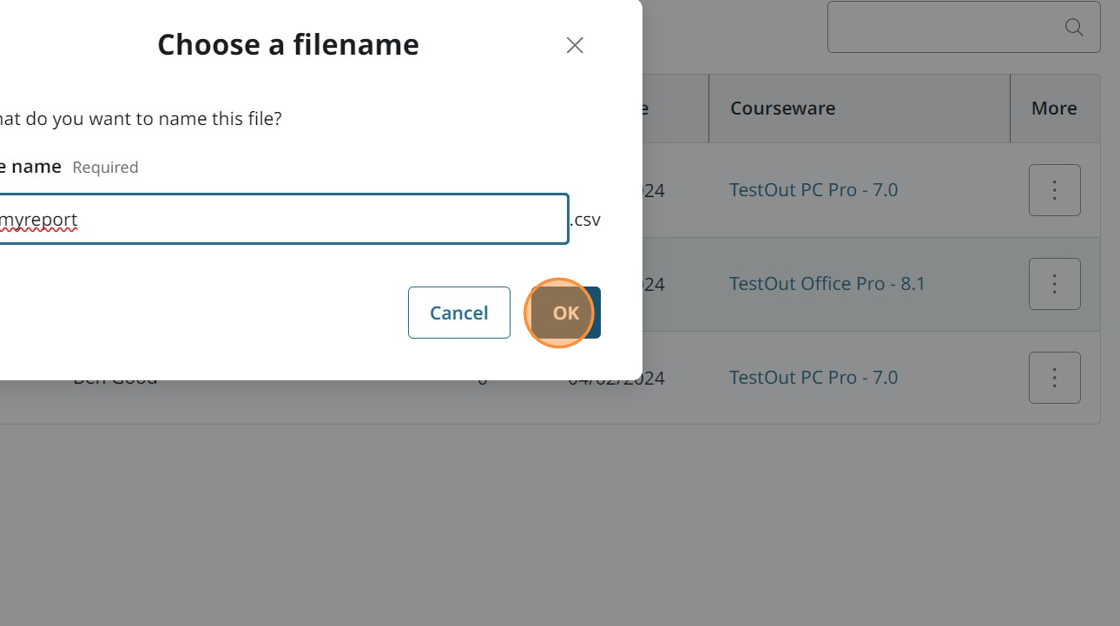Open TestOut PC Pro link in third row

coord(813,378)
